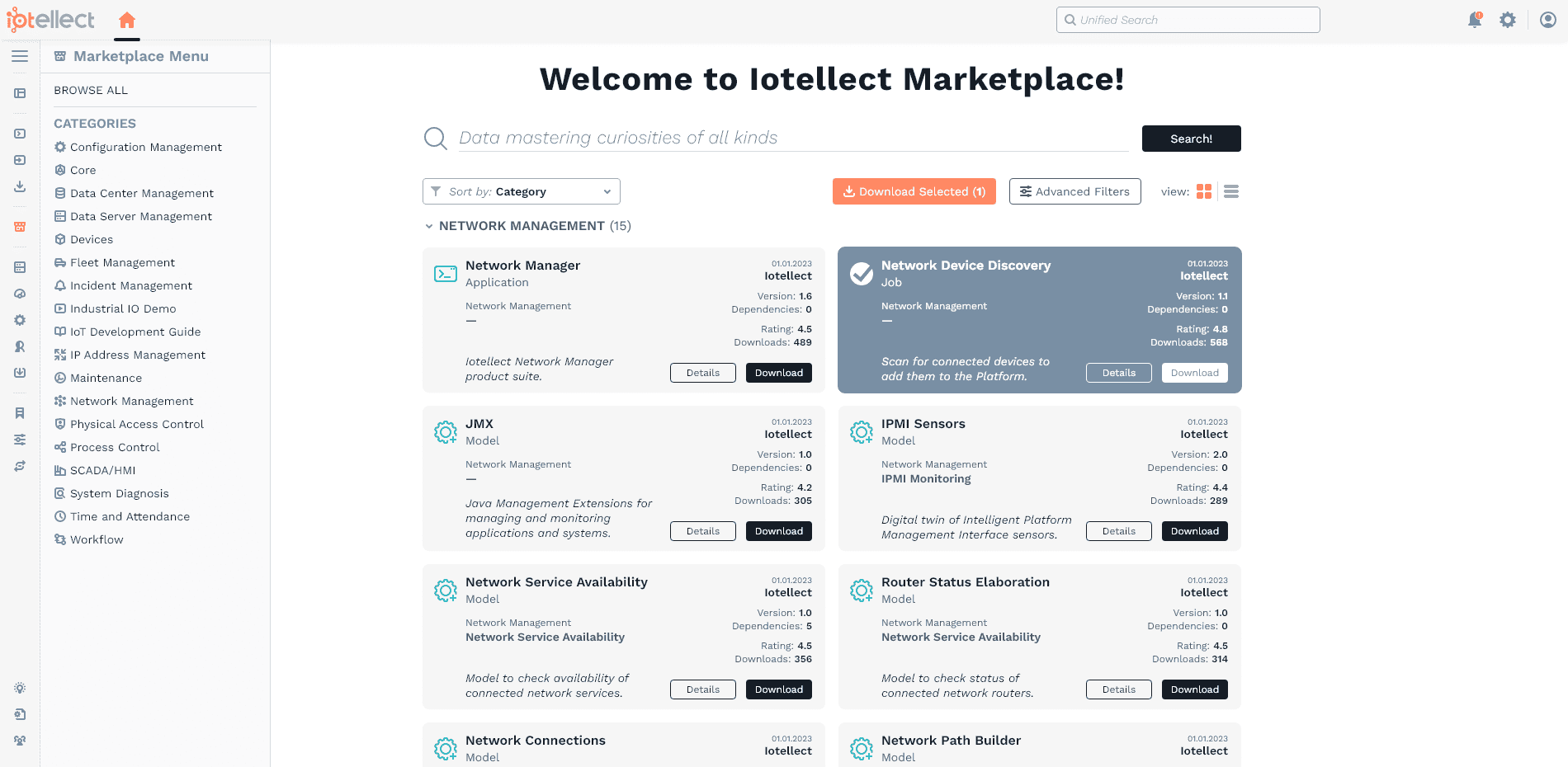Viewport: 1568px width, 767px height.
Task: Open Browse All in Marketplace Menu
Action: [x=91, y=90]
